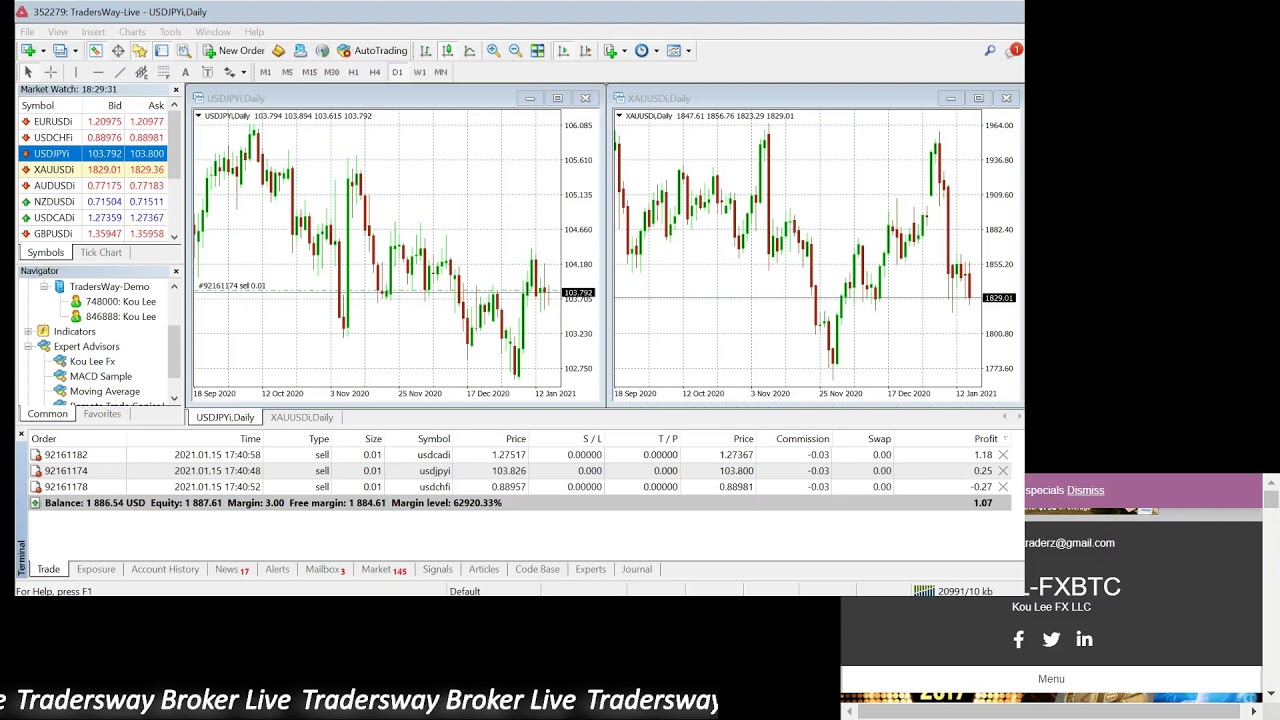Screen dimensions: 1280x720
Task: Select the Fibonacci retracement tool
Action: [163, 72]
